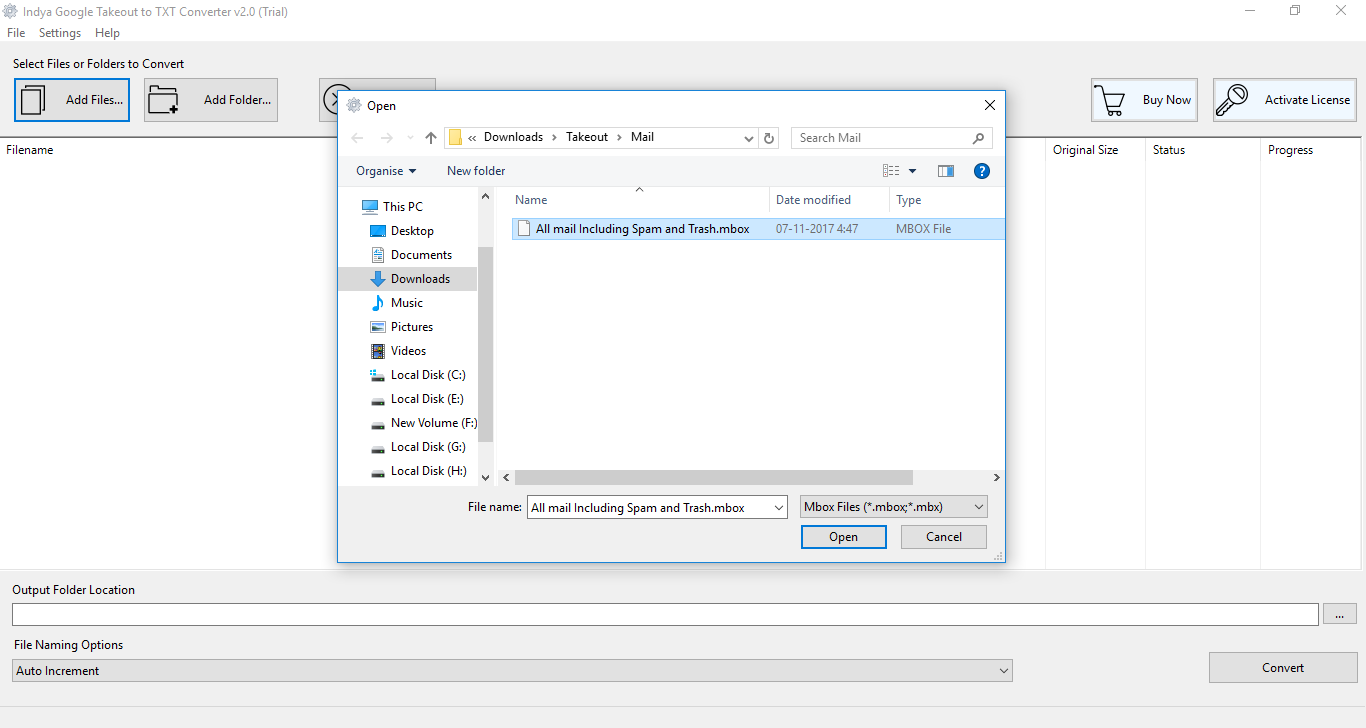Viewport: 1366px width, 728px height.
Task: Click Takeout in breadcrumb path
Action: 587,137
